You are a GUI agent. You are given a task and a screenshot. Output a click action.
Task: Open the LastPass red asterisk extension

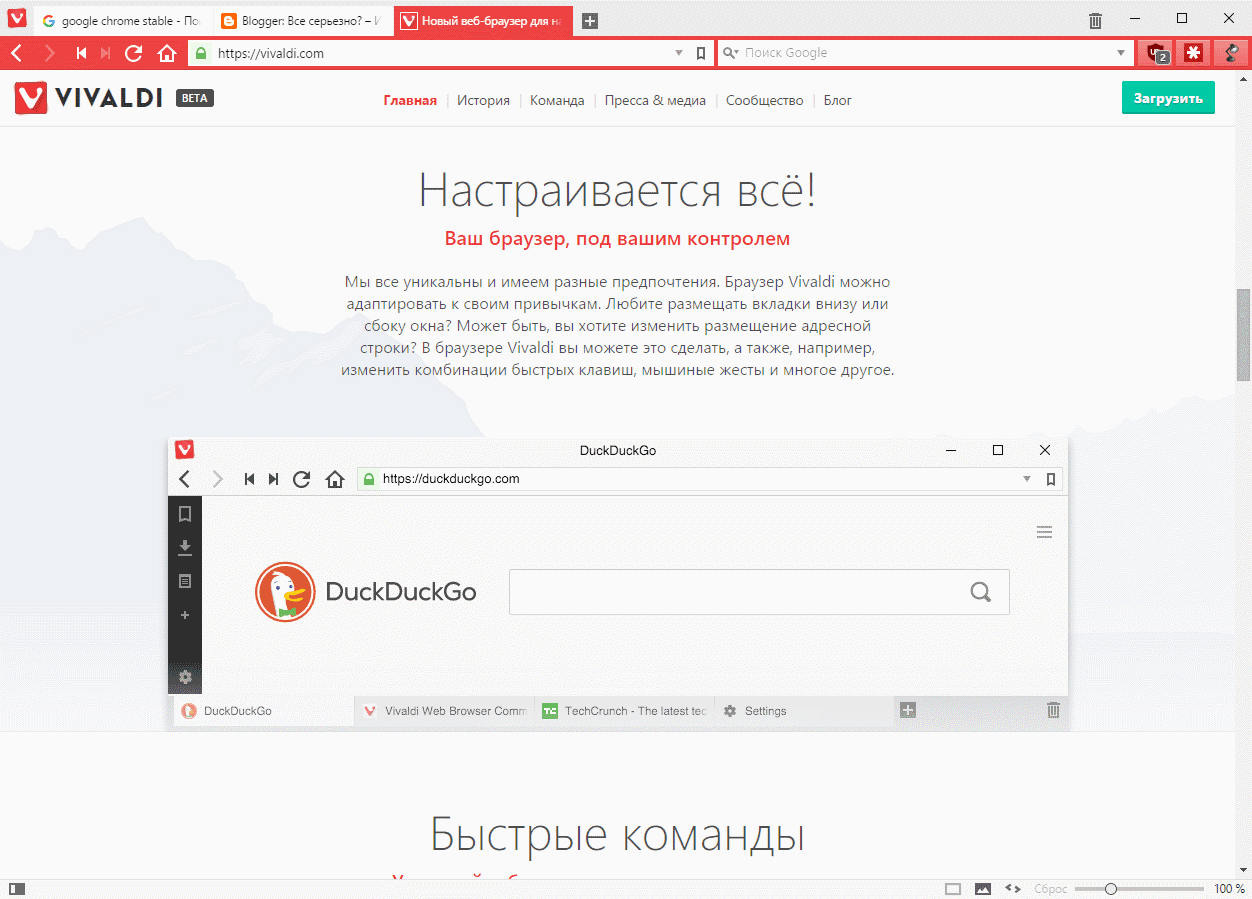pos(1193,53)
